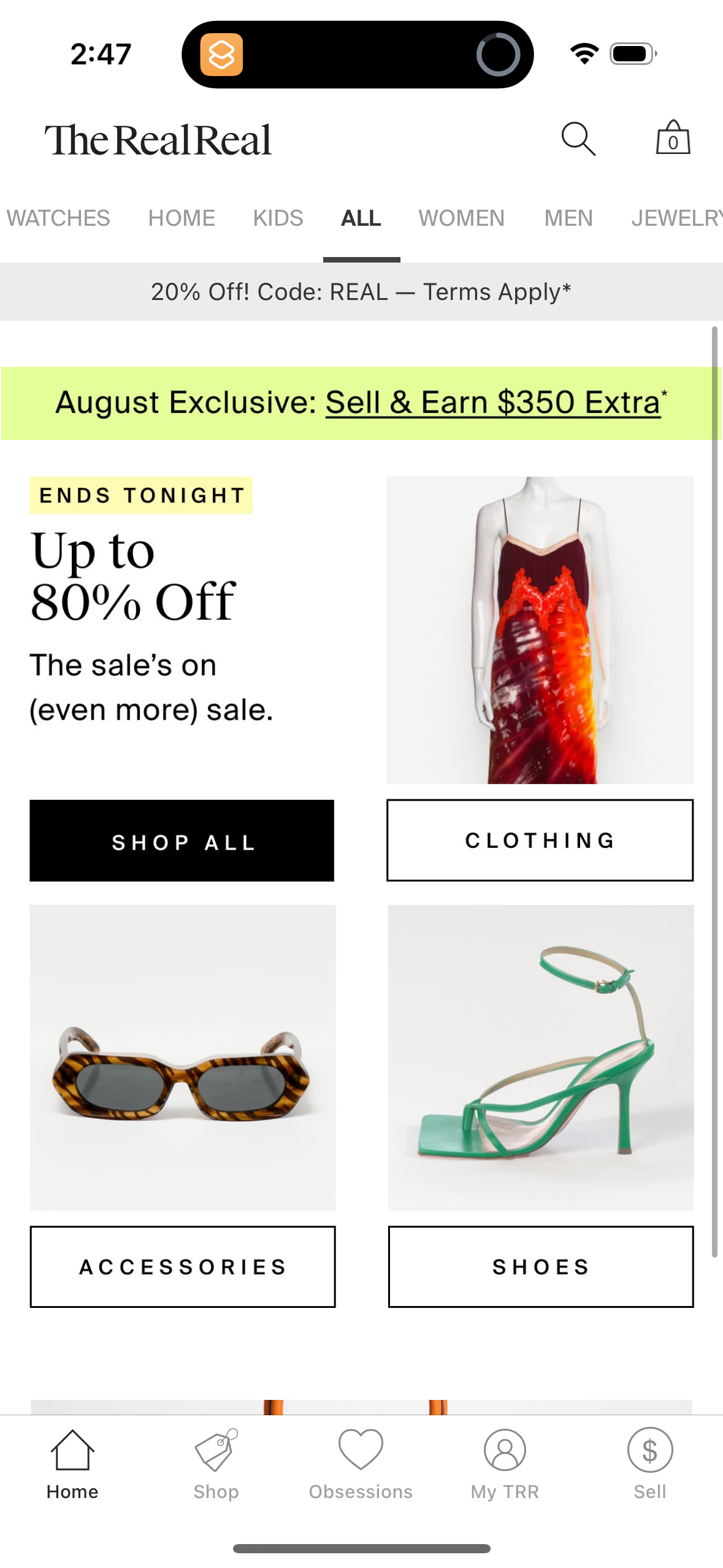Open the Shop tag icon

pyautogui.click(x=216, y=1450)
